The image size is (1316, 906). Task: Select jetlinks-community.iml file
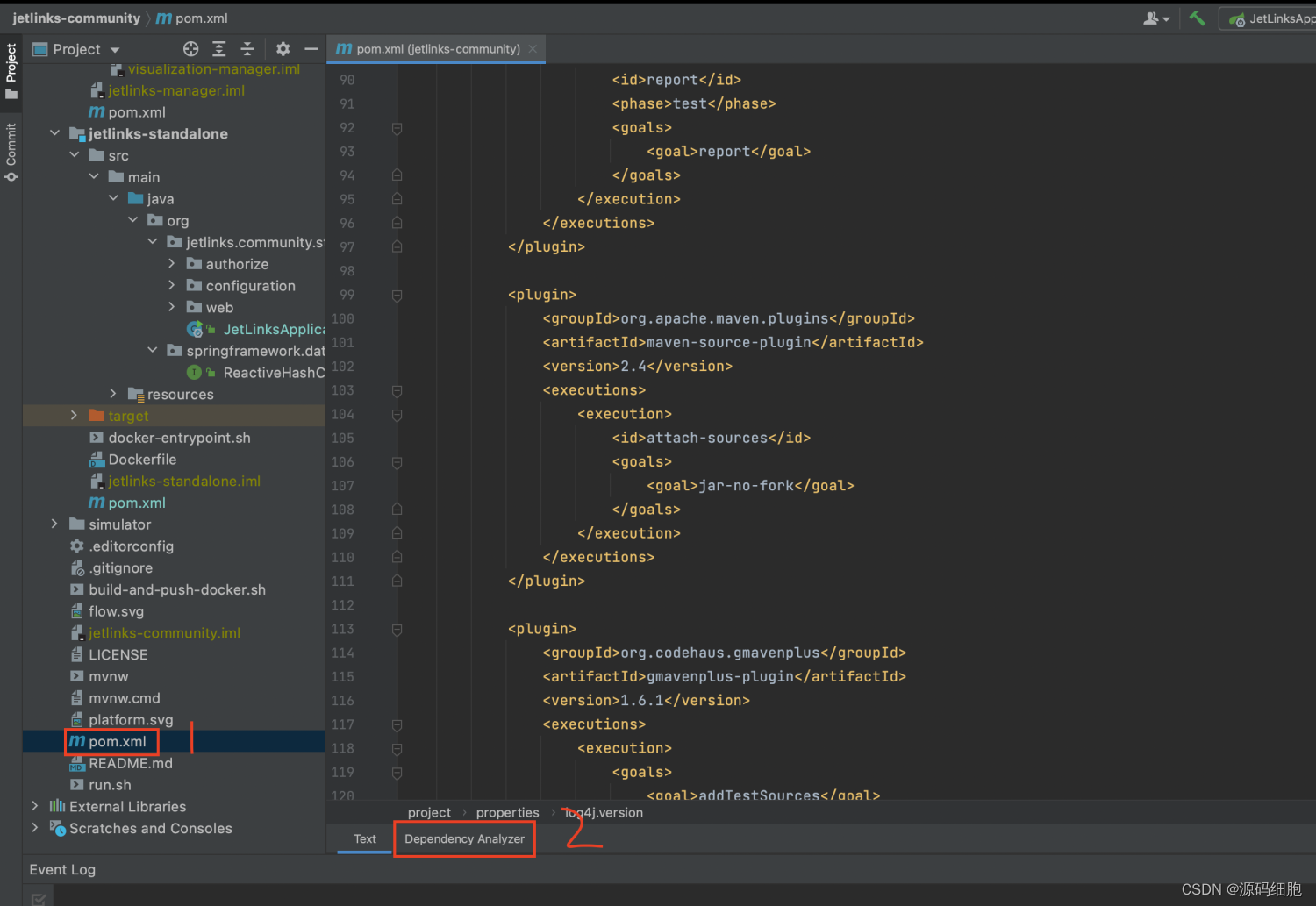(154, 633)
